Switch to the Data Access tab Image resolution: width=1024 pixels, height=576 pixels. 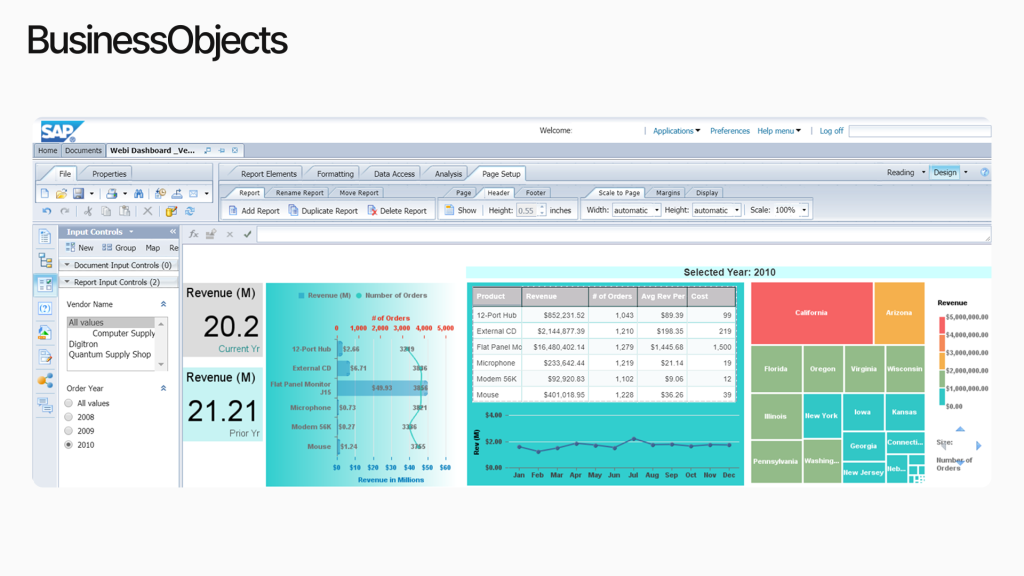coord(394,174)
